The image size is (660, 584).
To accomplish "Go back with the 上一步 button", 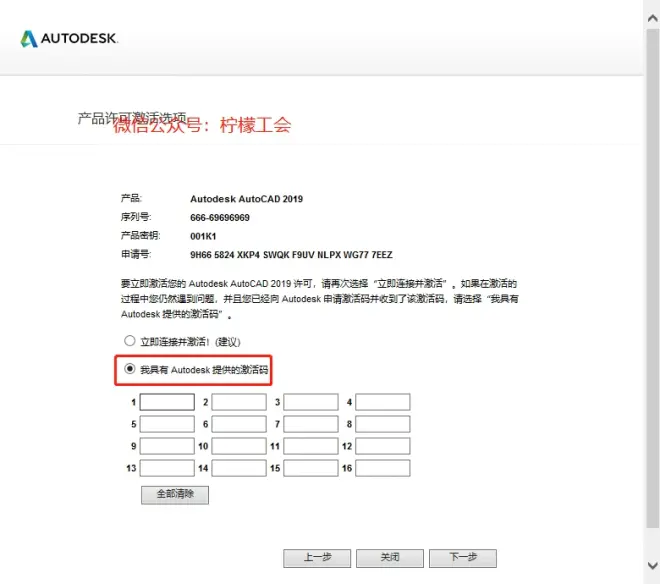I will 317,558.
